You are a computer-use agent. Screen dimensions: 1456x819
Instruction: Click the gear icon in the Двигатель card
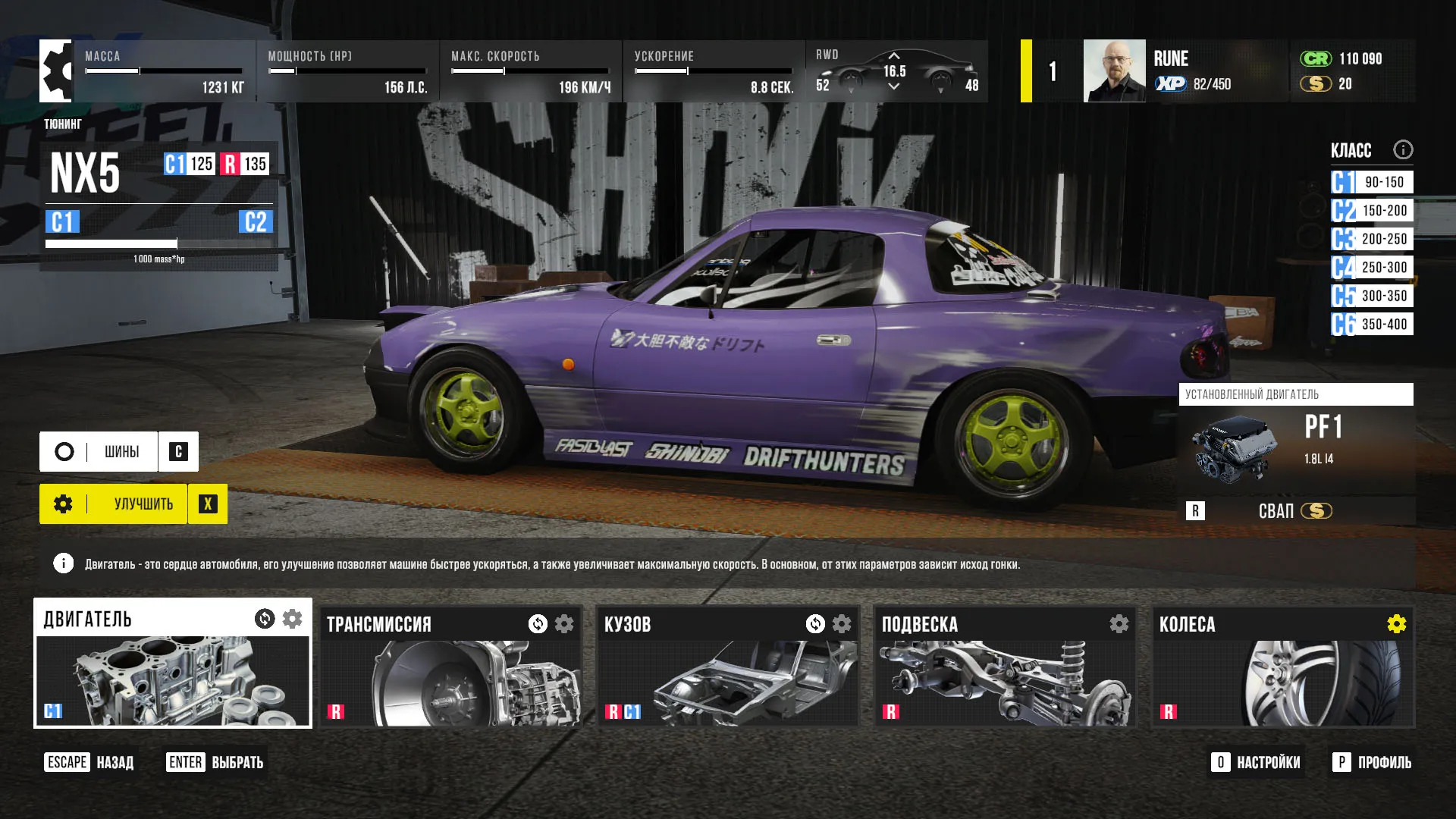pos(292,619)
